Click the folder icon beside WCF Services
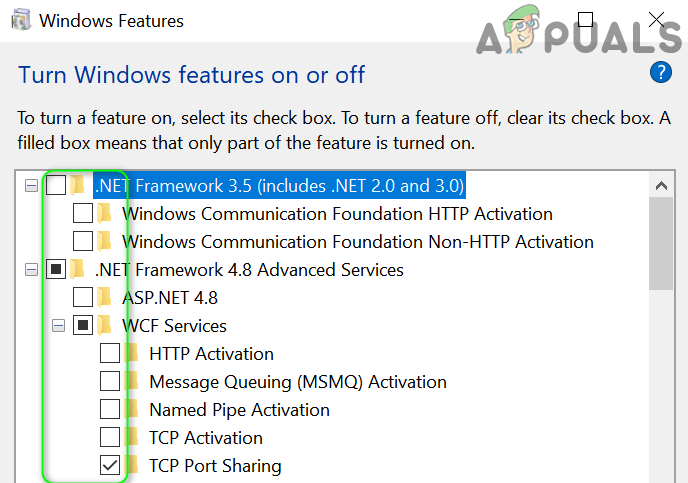Image resolution: width=688 pixels, height=483 pixels. 104,325
